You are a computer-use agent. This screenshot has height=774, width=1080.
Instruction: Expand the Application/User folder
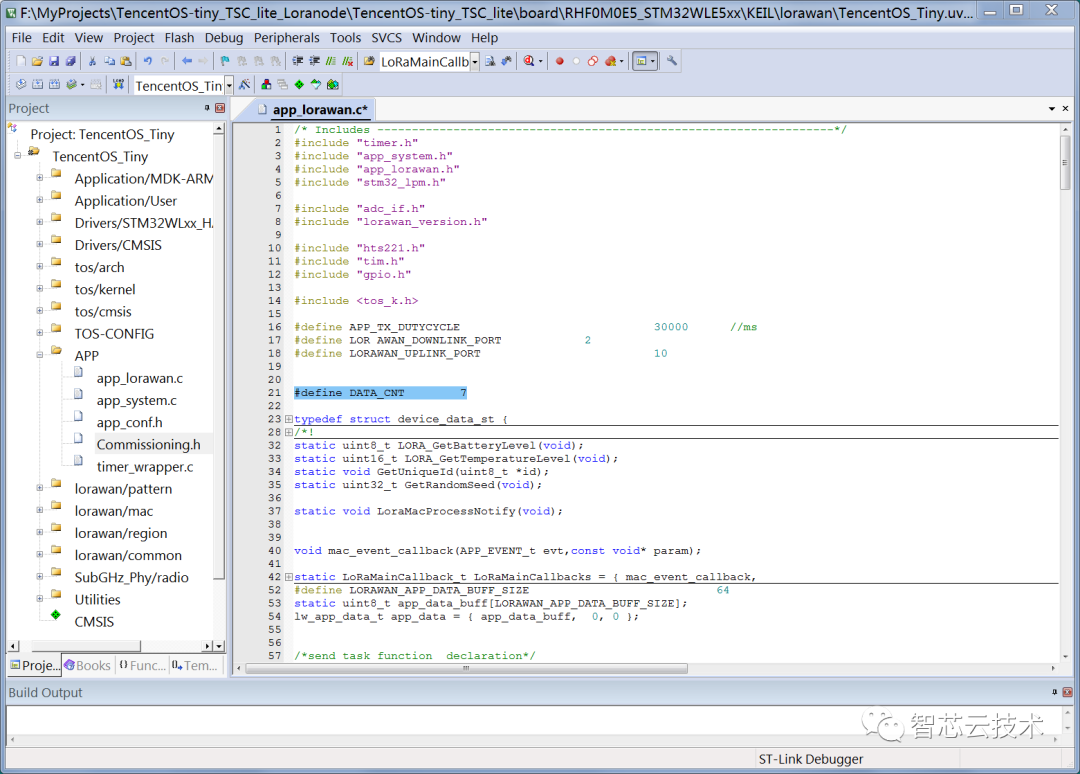tap(39, 200)
